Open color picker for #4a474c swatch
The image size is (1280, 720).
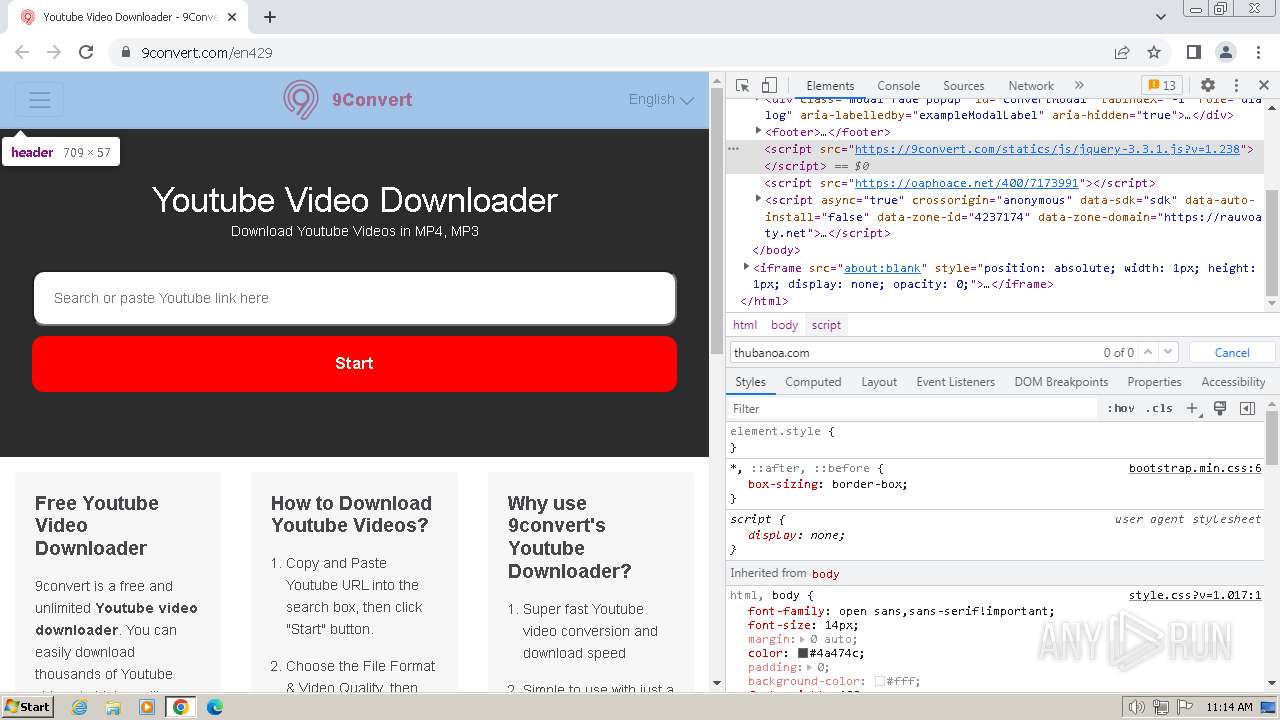click(x=802, y=653)
